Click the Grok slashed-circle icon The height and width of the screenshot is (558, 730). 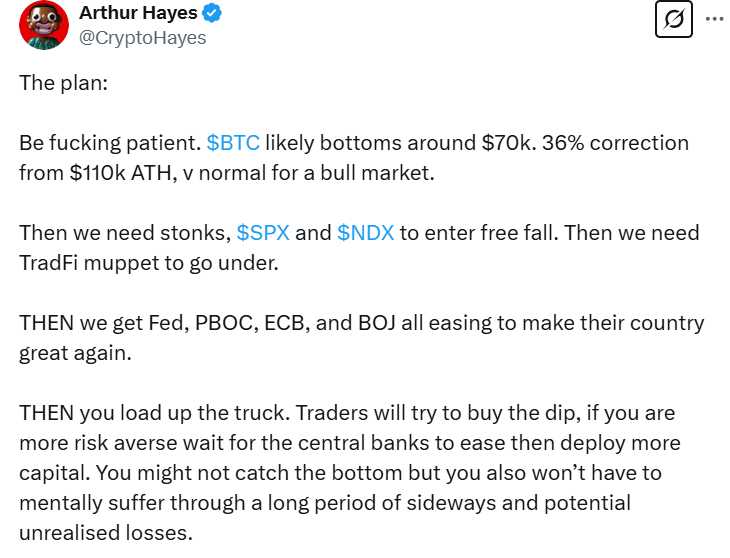tap(673, 21)
